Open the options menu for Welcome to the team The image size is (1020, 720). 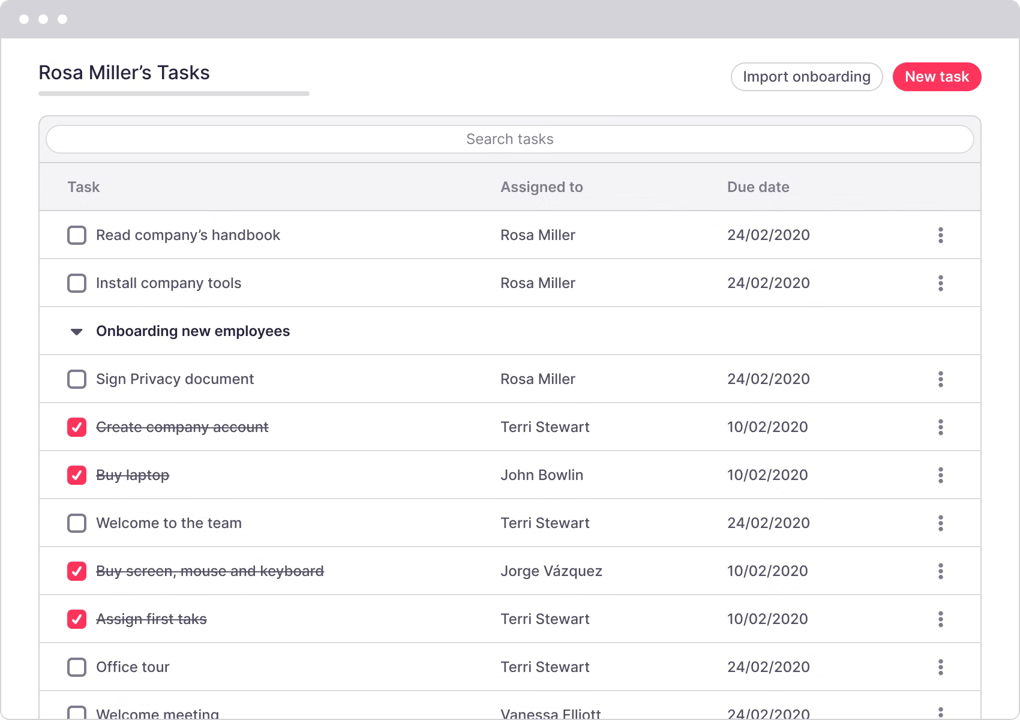click(x=940, y=523)
